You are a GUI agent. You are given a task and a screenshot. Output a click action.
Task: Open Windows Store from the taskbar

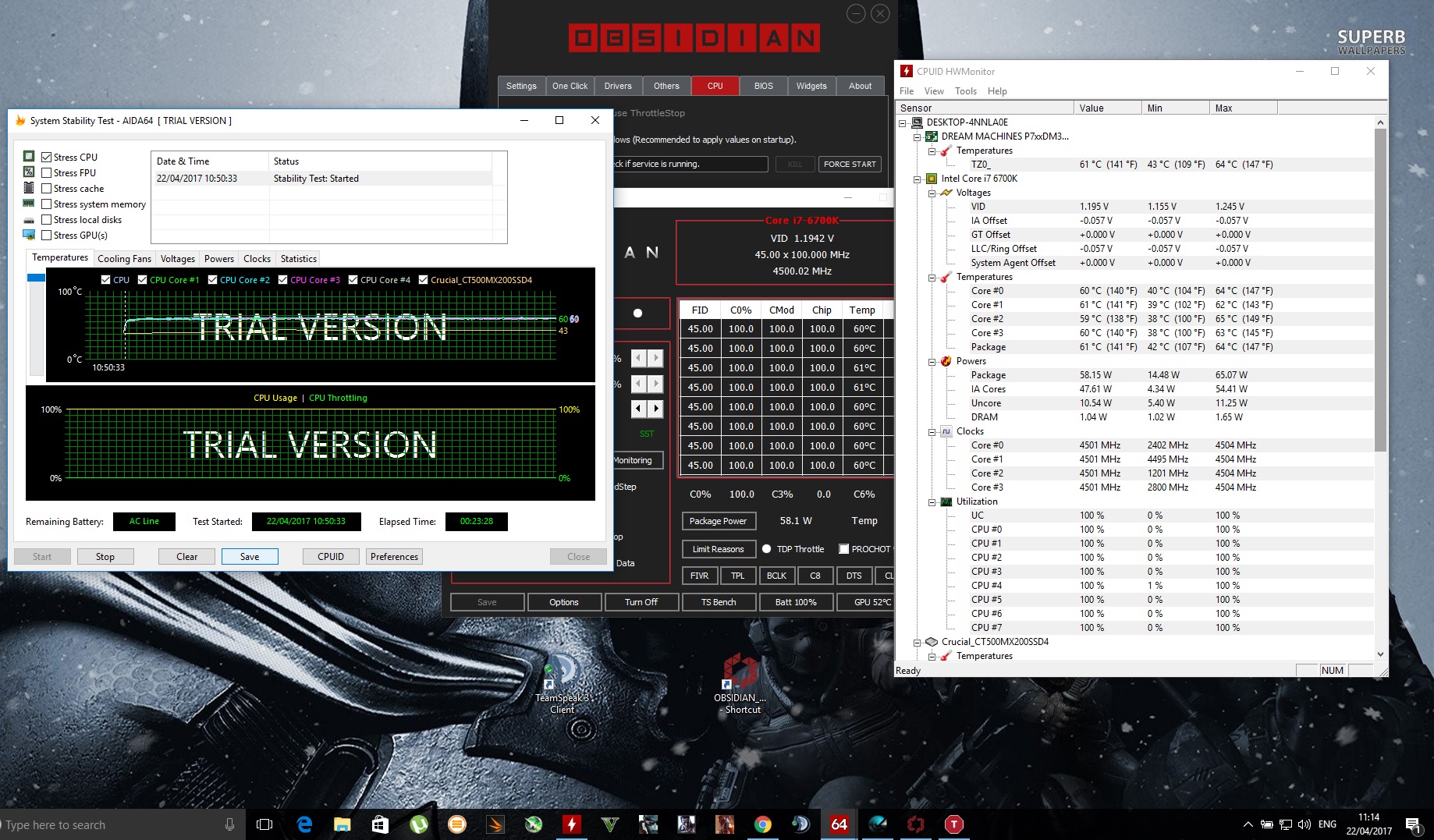click(380, 824)
